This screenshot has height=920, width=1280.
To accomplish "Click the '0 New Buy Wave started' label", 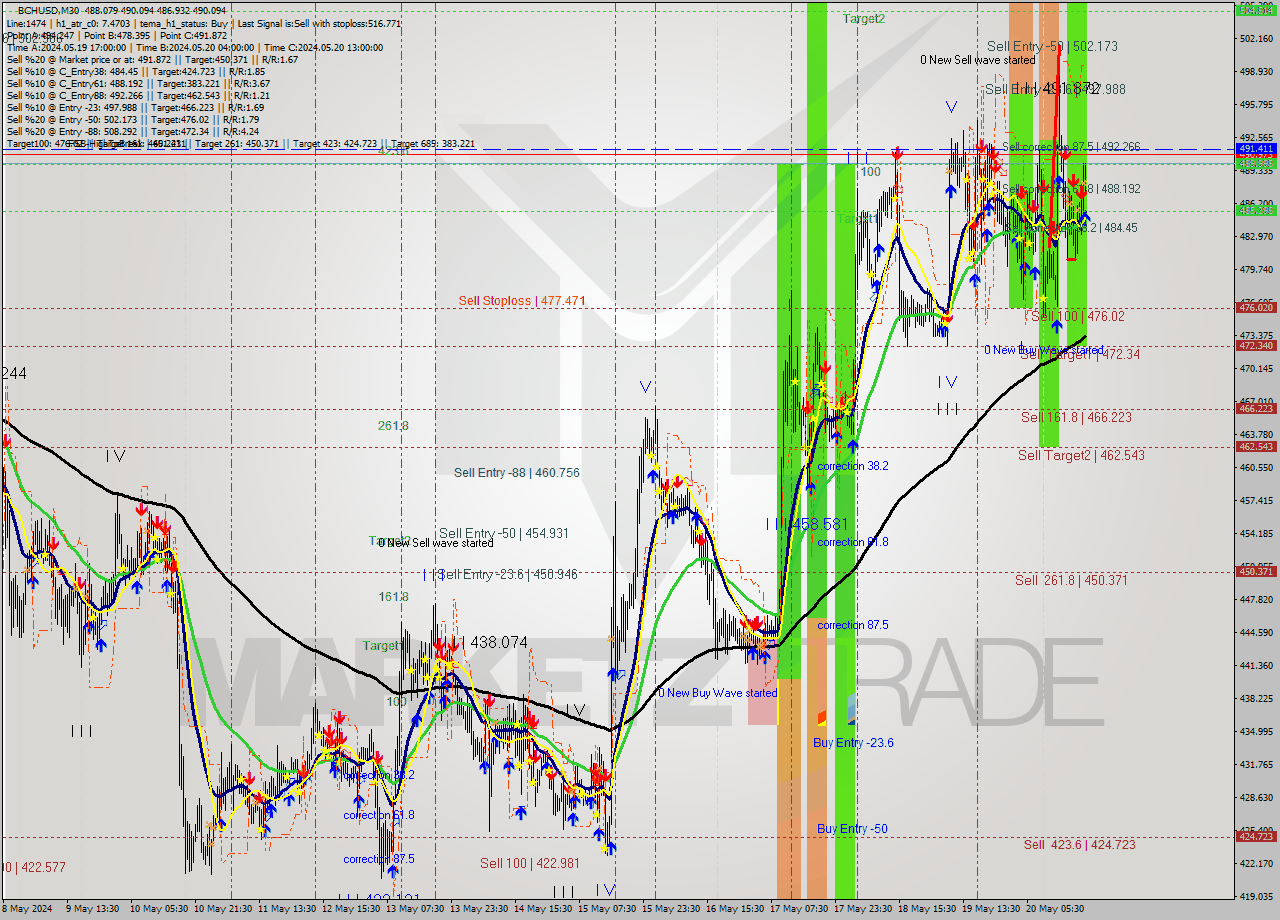I will (x=717, y=692).
